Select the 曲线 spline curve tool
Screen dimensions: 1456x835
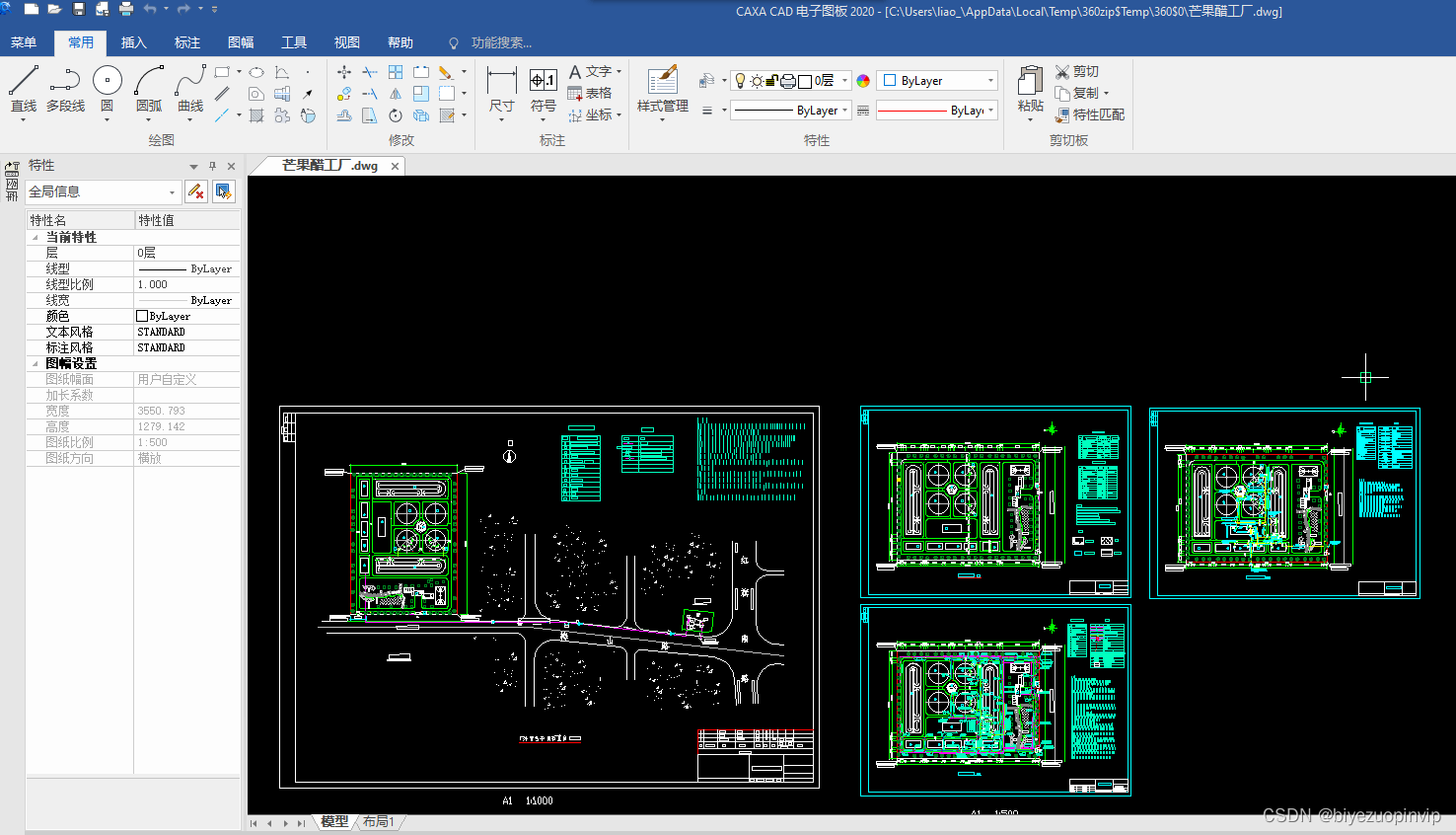click(x=190, y=88)
